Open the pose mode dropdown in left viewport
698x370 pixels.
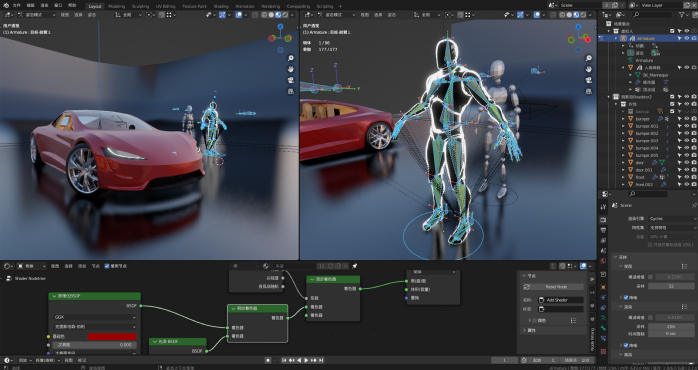tap(37, 15)
